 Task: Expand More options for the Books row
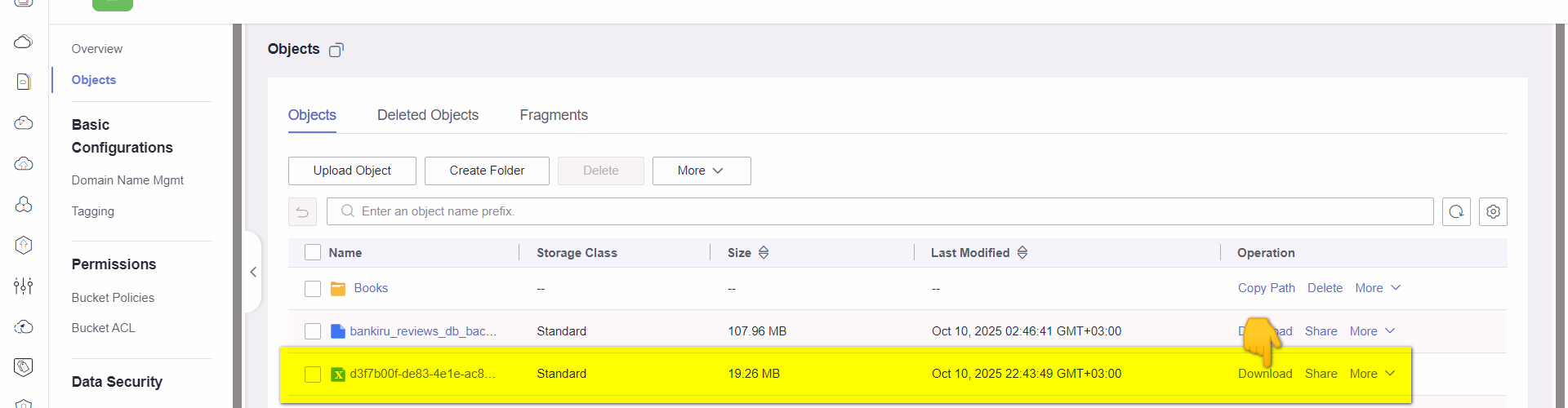tap(1378, 288)
